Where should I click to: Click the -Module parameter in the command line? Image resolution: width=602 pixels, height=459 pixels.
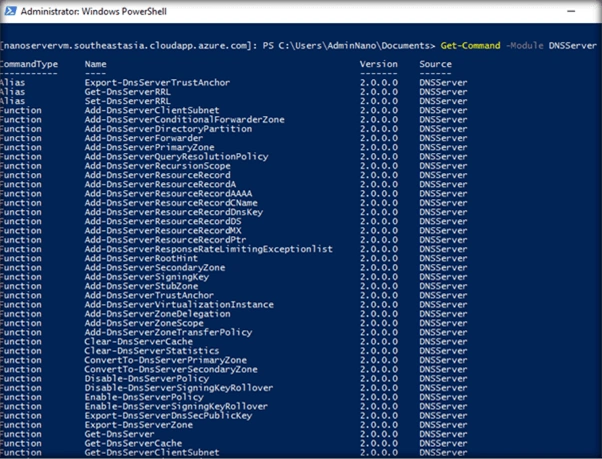click(524, 46)
